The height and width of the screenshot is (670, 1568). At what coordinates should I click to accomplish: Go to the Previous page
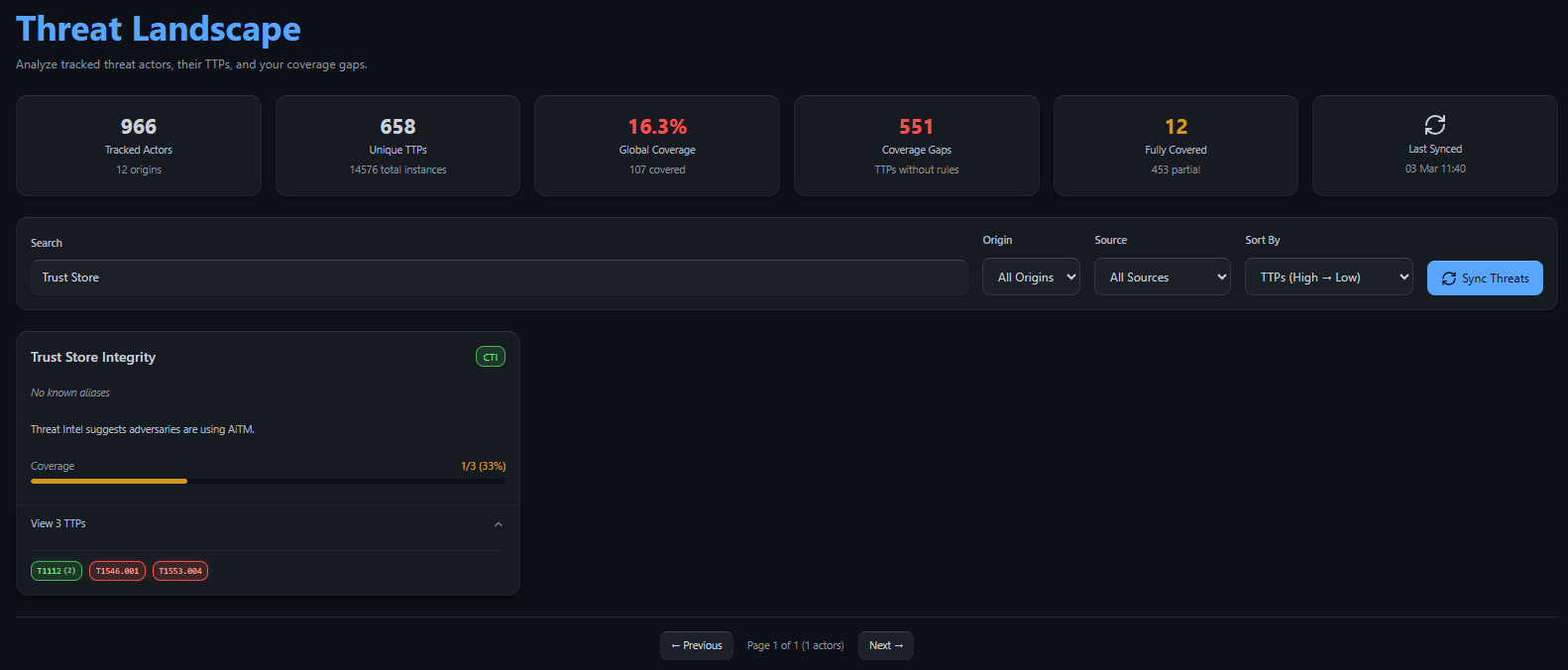[x=697, y=645]
